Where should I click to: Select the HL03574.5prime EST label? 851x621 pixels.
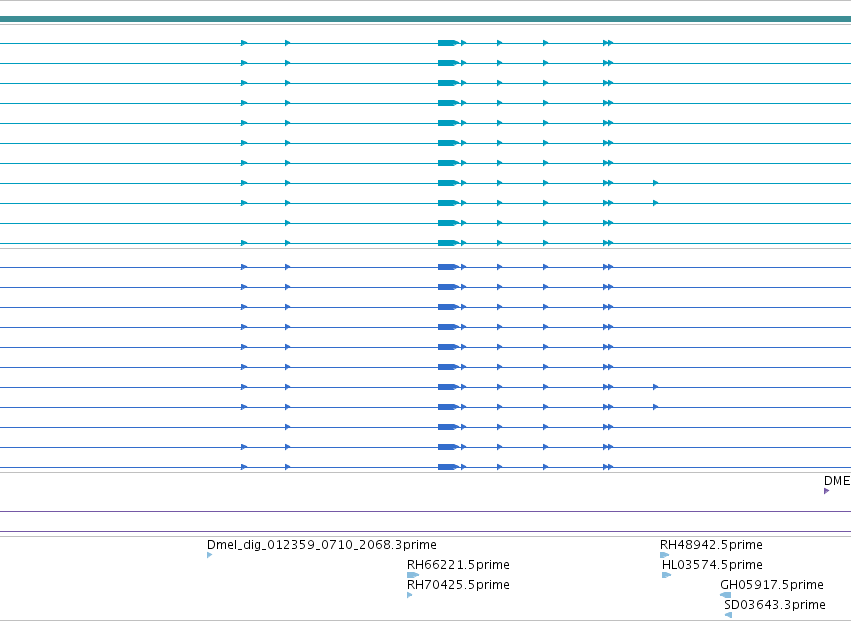pyautogui.click(x=712, y=565)
